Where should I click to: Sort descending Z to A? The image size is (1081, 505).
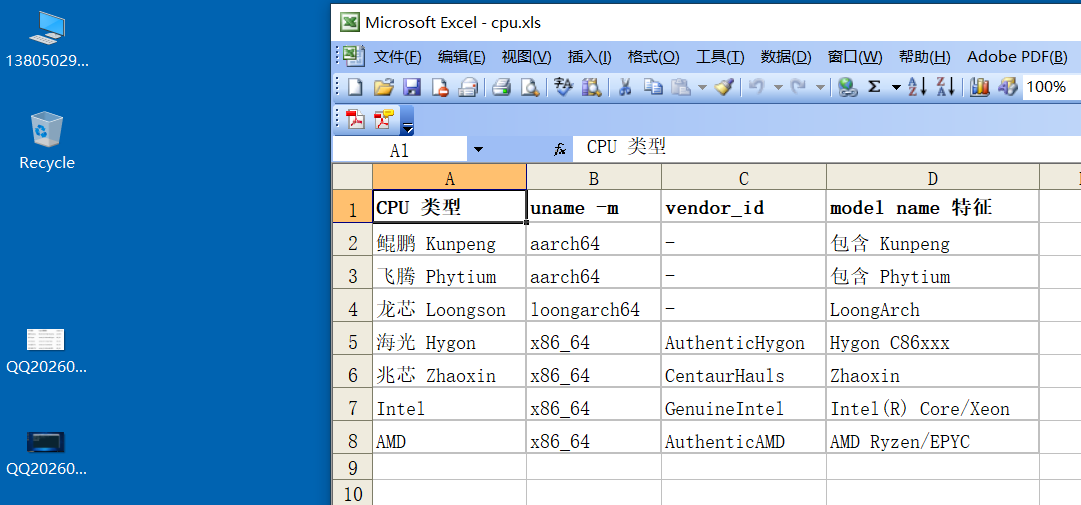click(946, 87)
